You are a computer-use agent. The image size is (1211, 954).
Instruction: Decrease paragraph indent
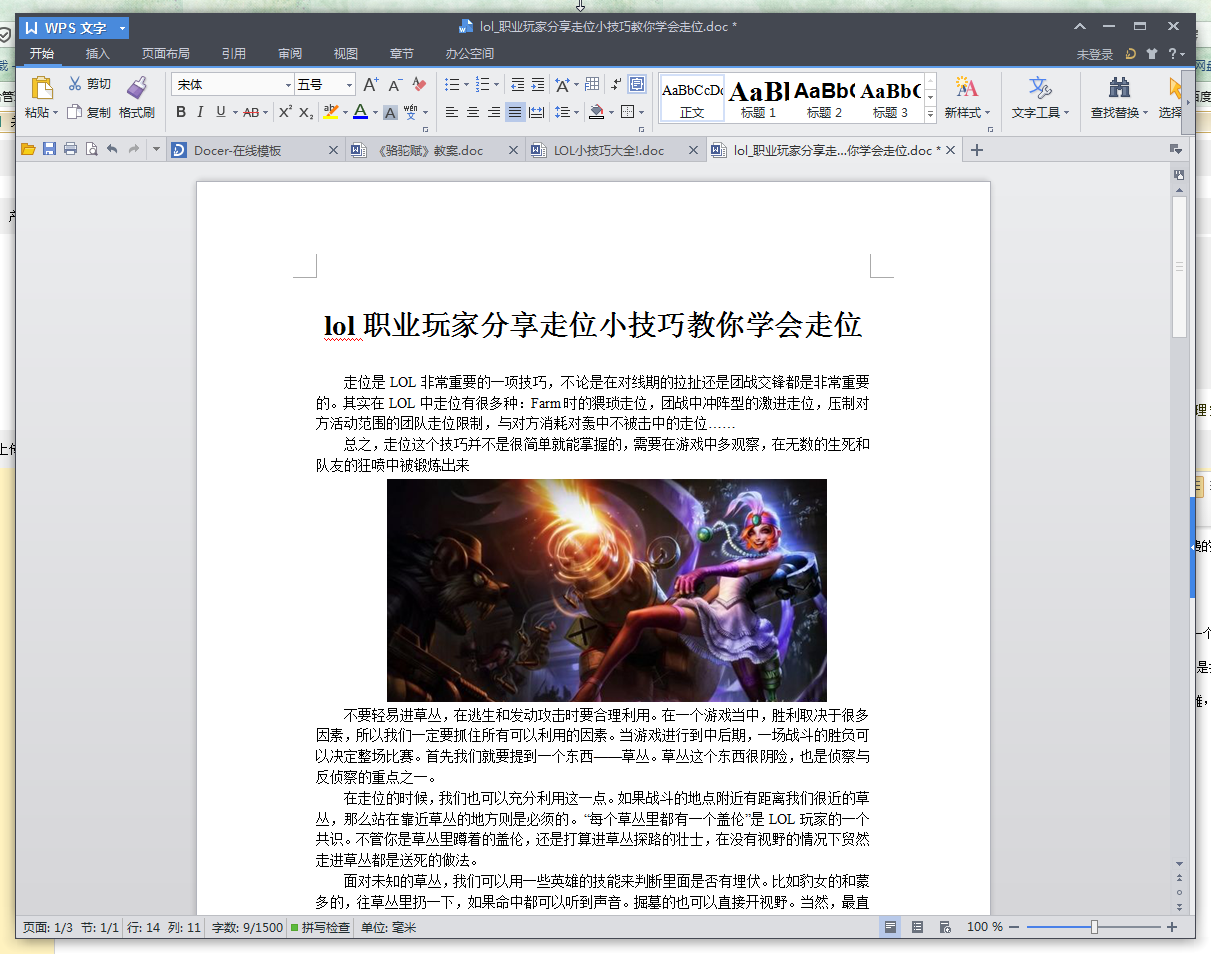517,85
